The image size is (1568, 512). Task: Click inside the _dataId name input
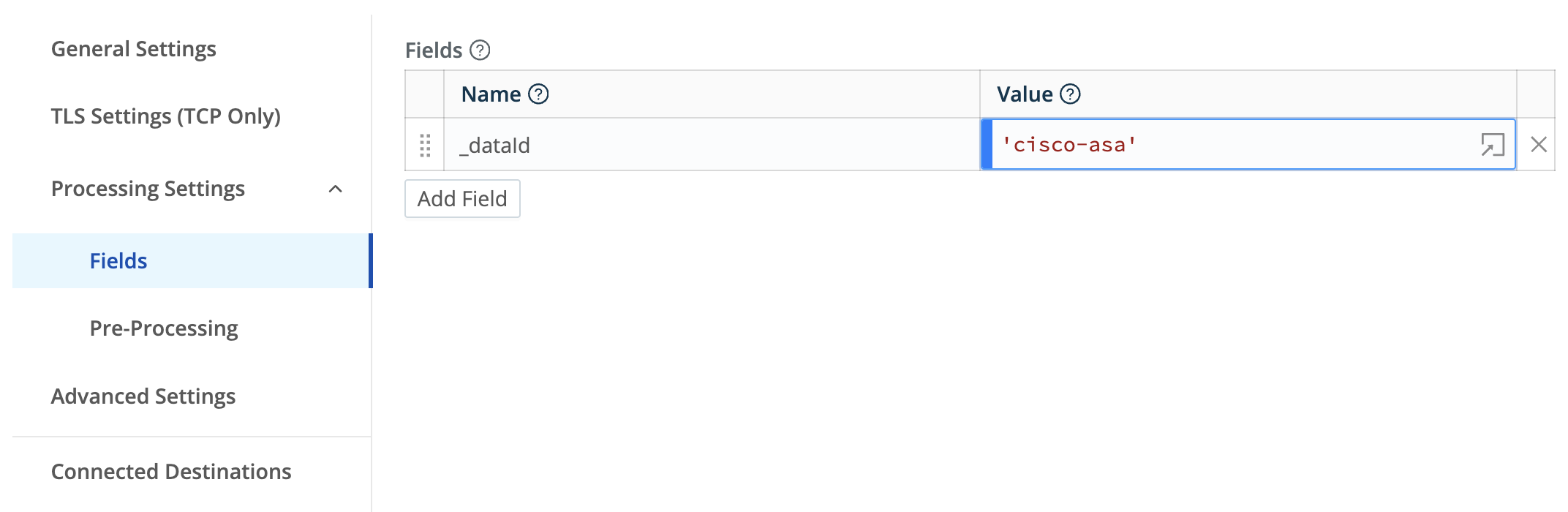click(x=658, y=145)
